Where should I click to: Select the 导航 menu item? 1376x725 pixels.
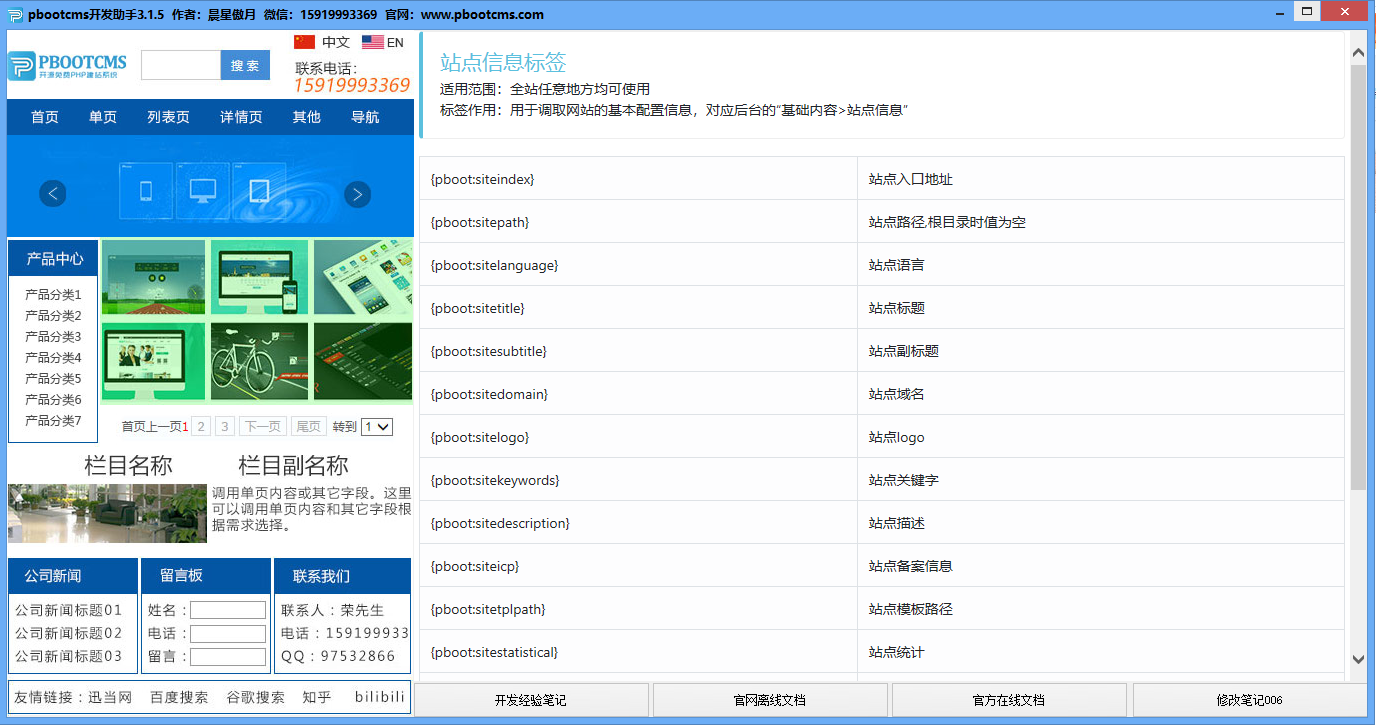tap(365, 116)
